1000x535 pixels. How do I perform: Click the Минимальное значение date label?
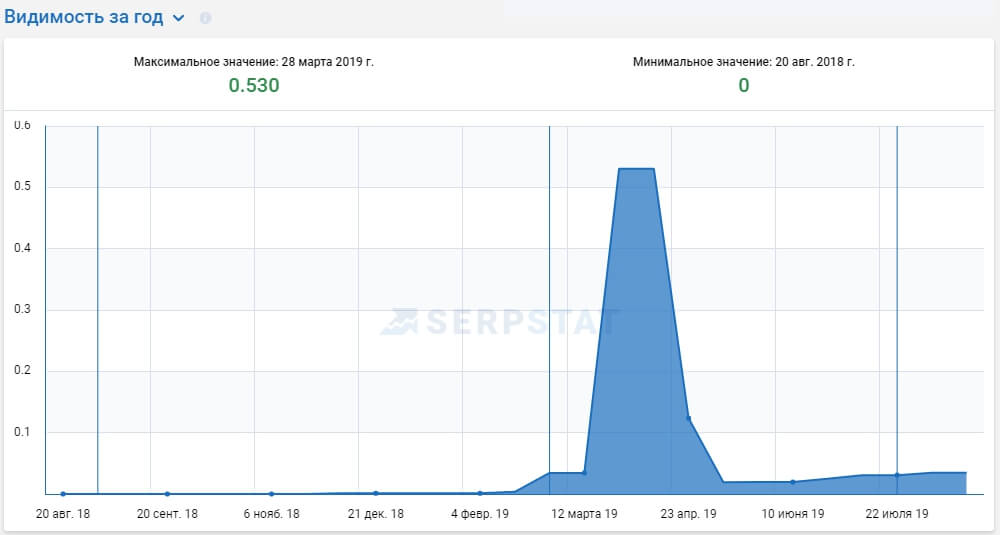pos(744,62)
